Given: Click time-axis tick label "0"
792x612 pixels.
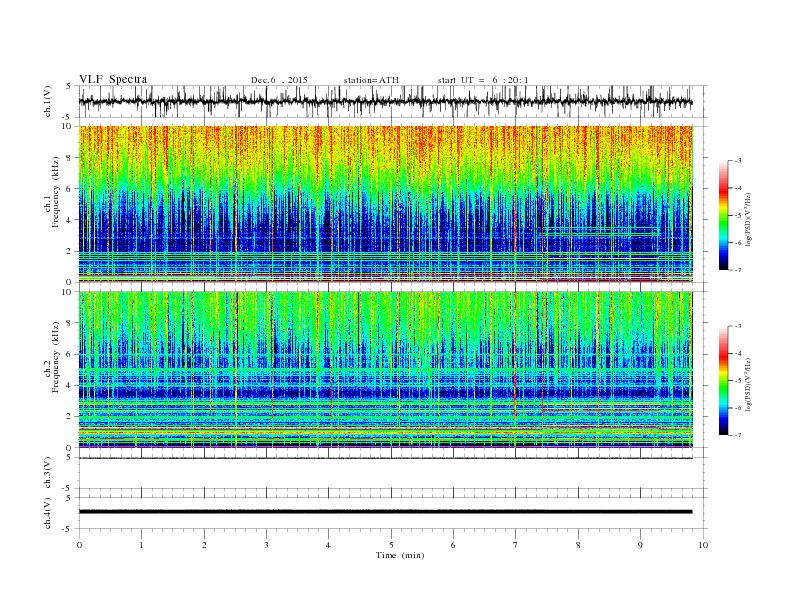Looking at the screenshot, I should (79, 545).
